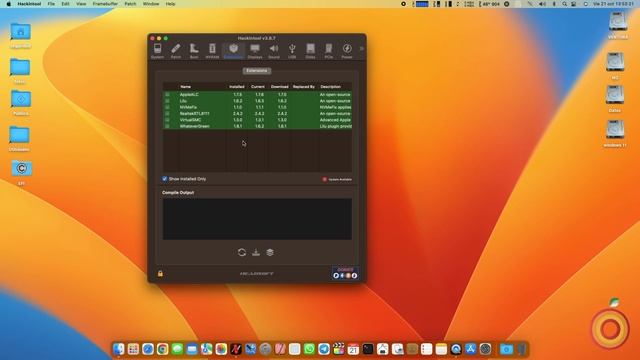Viewport: 640px width, 360px height.
Task: Sort by the Current column header
Action: click(x=258, y=87)
